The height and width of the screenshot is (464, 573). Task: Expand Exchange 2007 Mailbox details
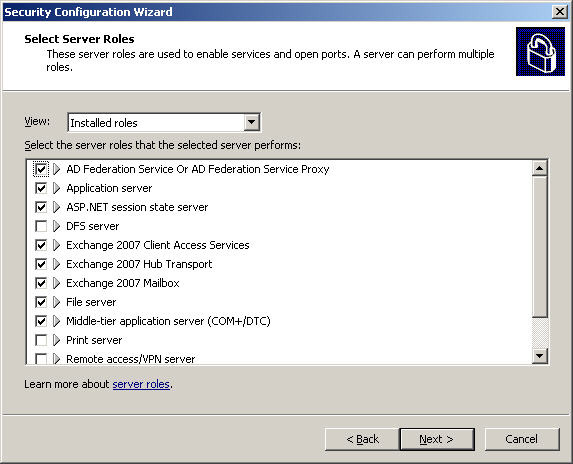tap(56, 283)
